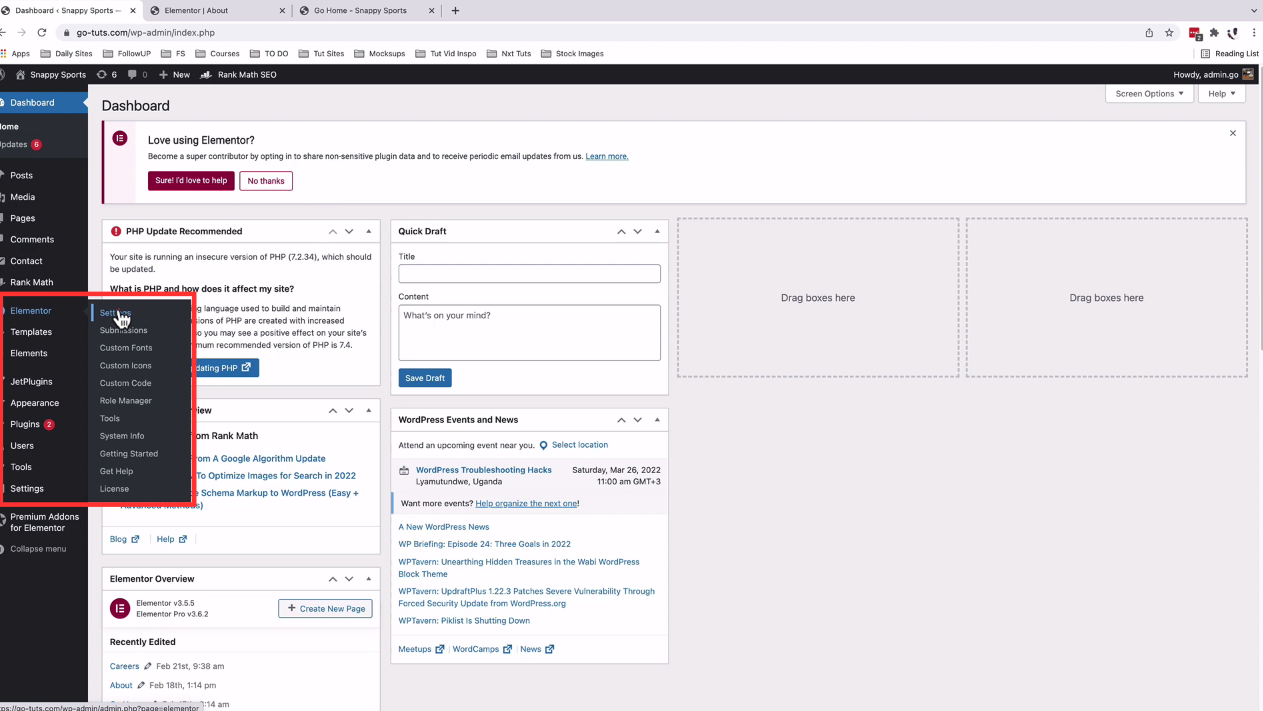The width and height of the screenshot is (1263, 711).
Task: Click the Quick Draft Title field
Action: coord(529,274)
